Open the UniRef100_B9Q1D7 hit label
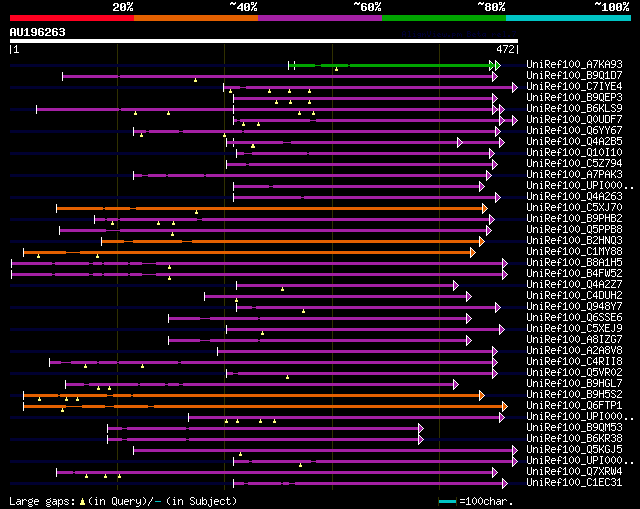 click(x=574, y=75)
